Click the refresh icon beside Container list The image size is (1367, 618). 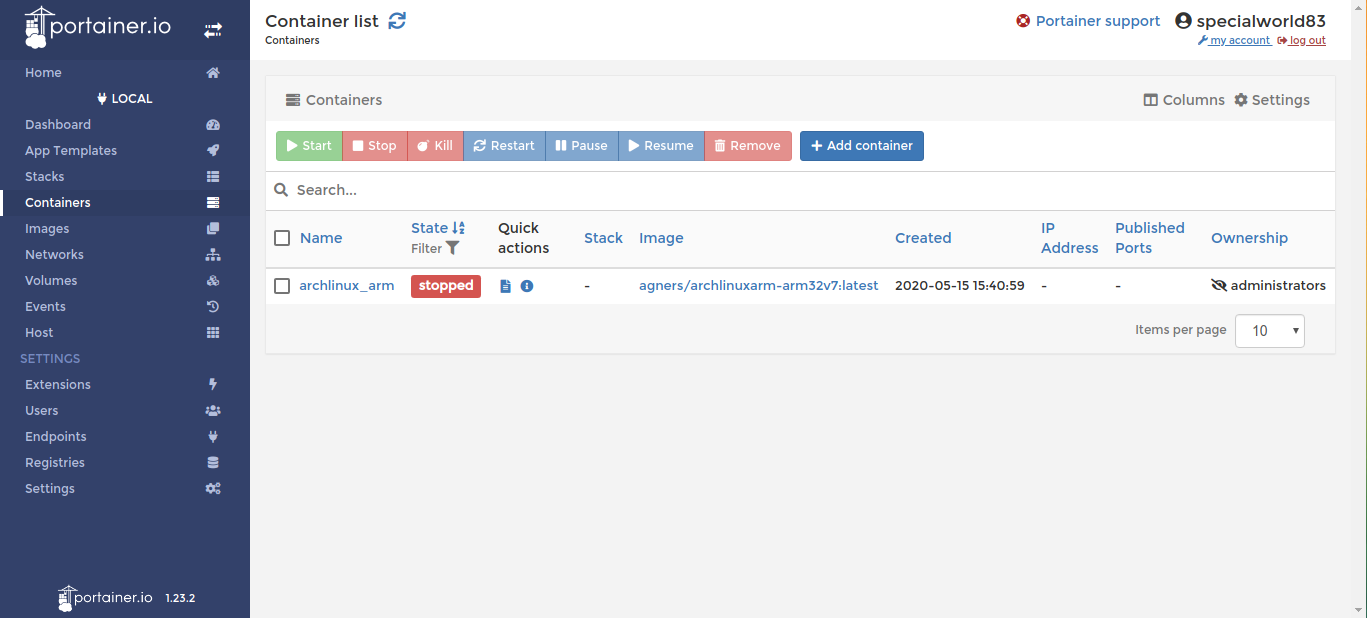click(397, 21)
